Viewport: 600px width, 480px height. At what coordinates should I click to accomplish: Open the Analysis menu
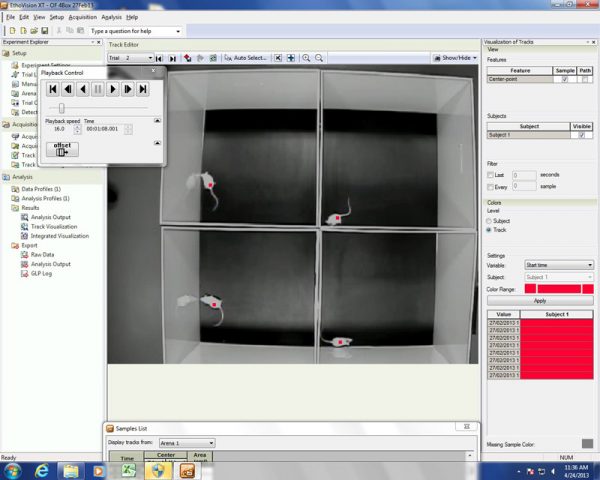coord(111,17)
